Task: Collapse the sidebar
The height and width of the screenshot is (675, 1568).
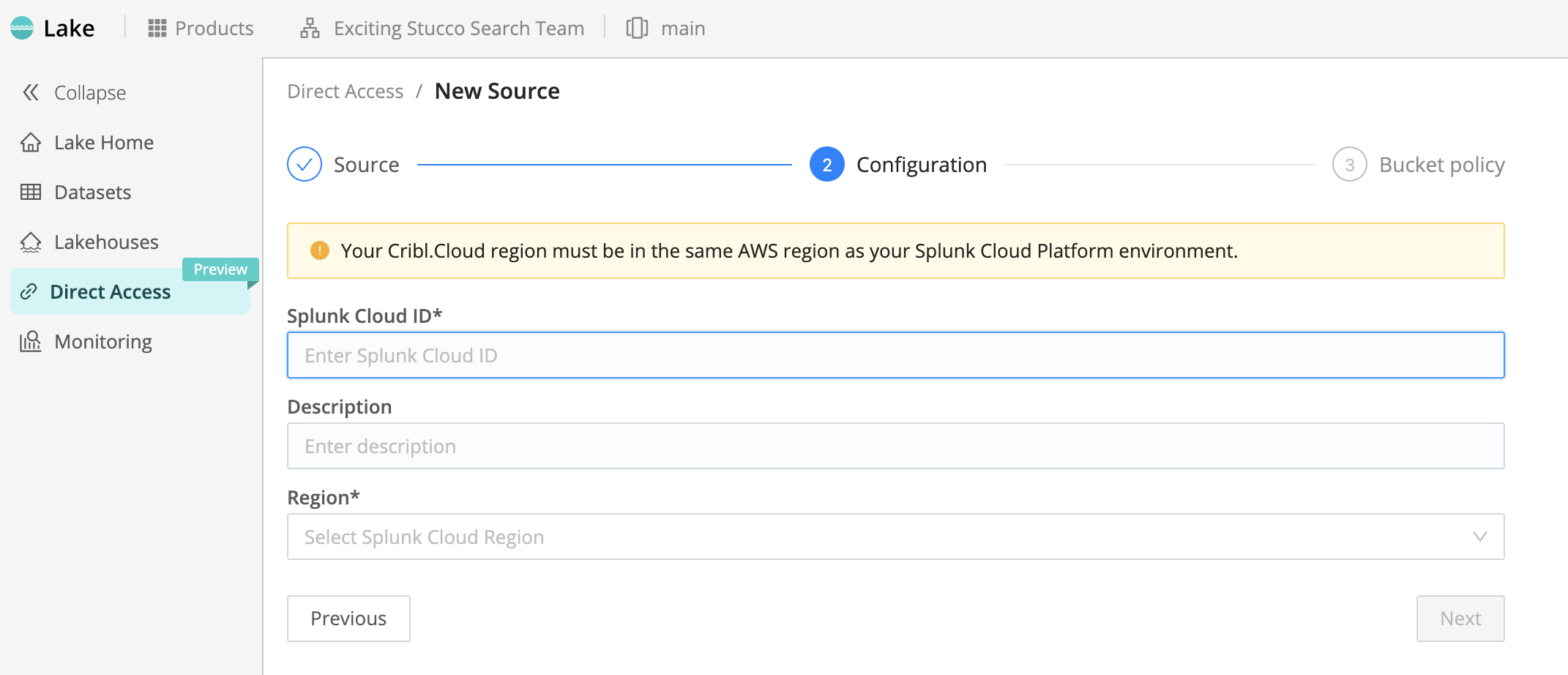Action: pos(73,92)
